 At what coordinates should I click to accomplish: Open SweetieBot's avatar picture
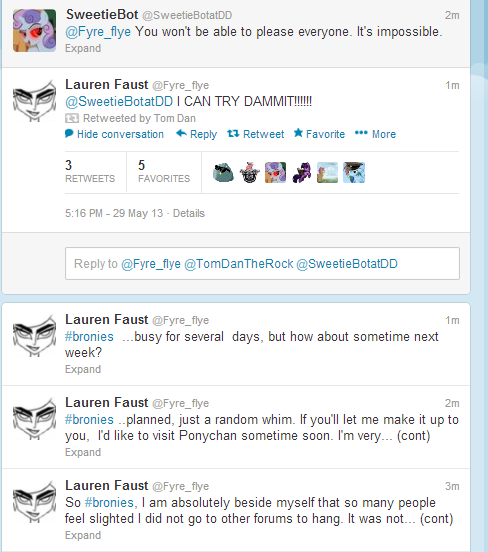35,31
